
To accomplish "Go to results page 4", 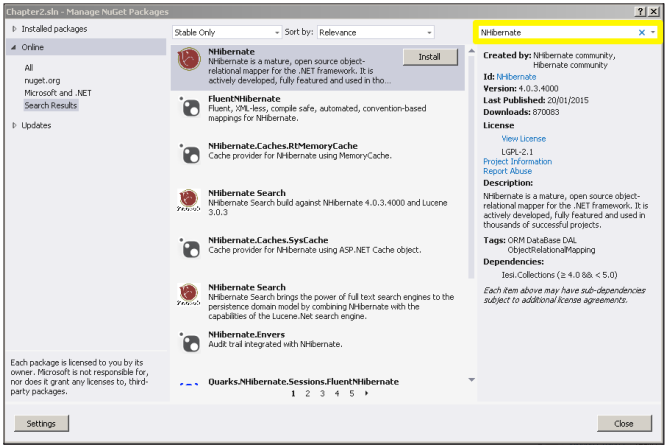I will [x=337, y=394].
